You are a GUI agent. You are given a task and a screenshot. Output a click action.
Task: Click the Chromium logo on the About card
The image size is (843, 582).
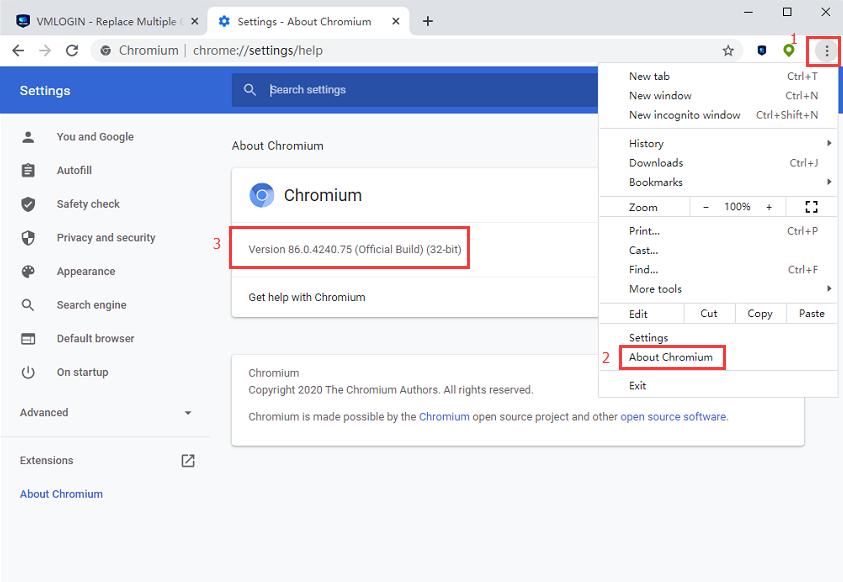pos(262,195)
